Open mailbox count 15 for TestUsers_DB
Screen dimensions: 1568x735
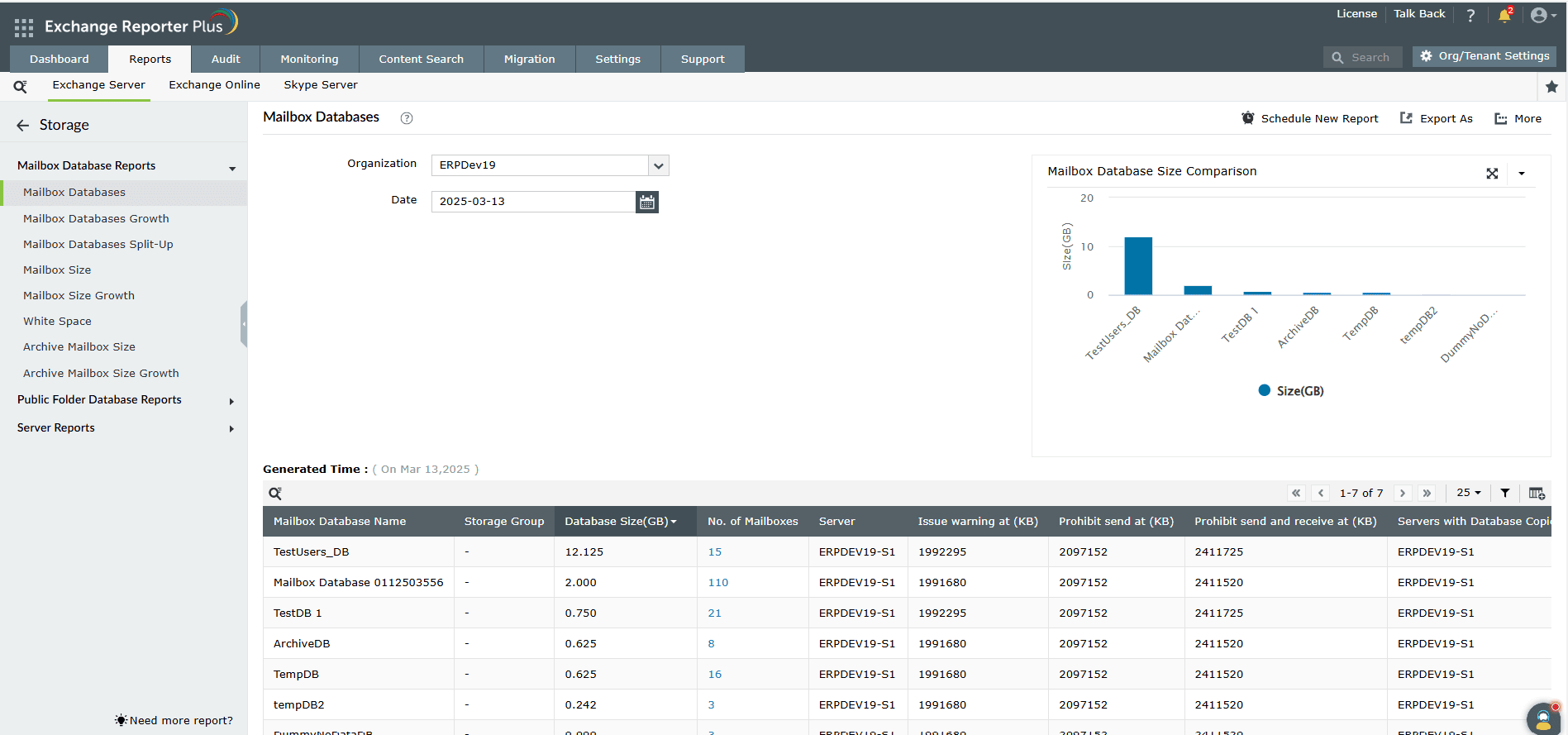pos(715,552)
